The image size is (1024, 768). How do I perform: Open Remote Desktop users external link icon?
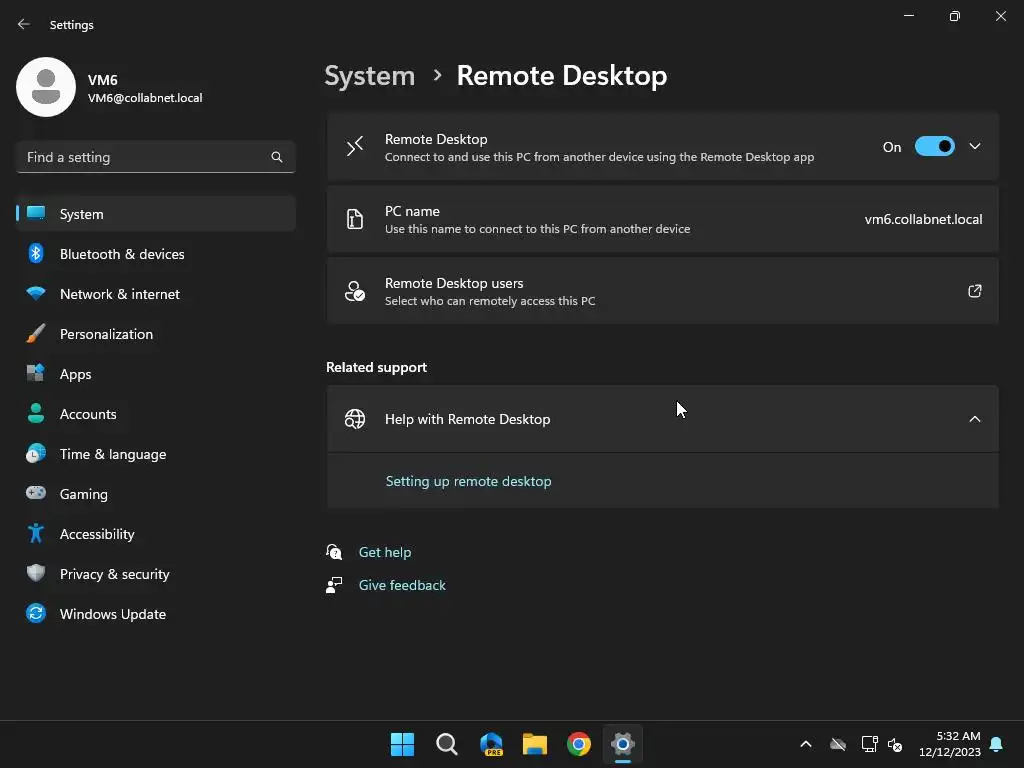tap(975, 291)
